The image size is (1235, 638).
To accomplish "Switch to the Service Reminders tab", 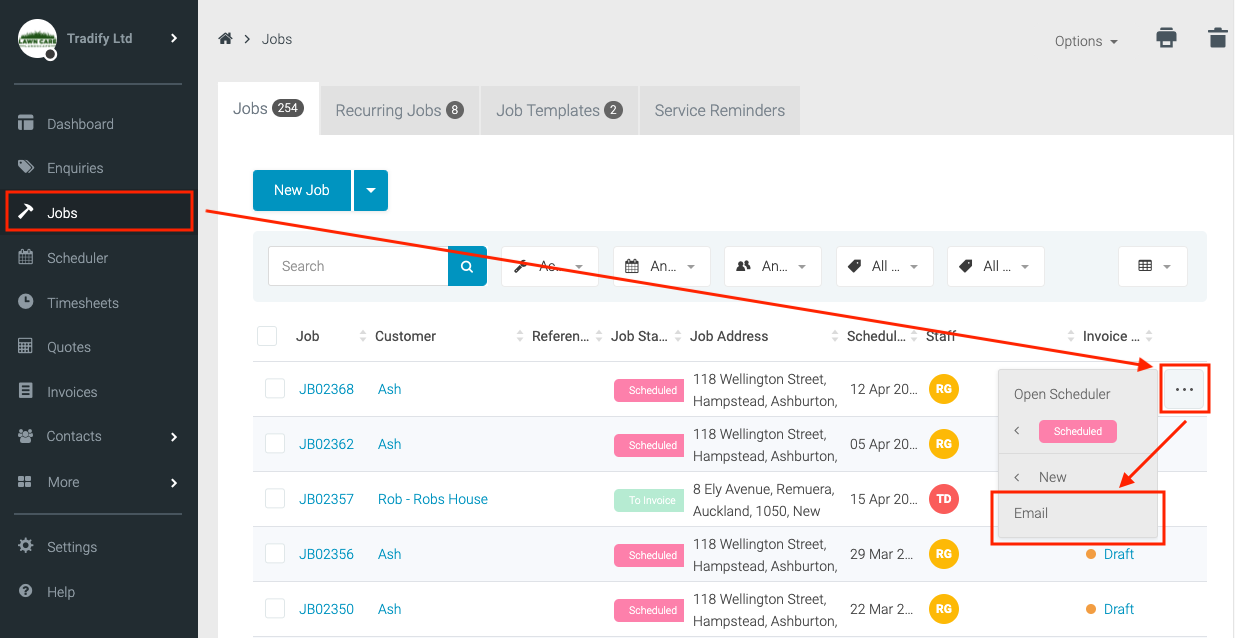I will [720, 110].
